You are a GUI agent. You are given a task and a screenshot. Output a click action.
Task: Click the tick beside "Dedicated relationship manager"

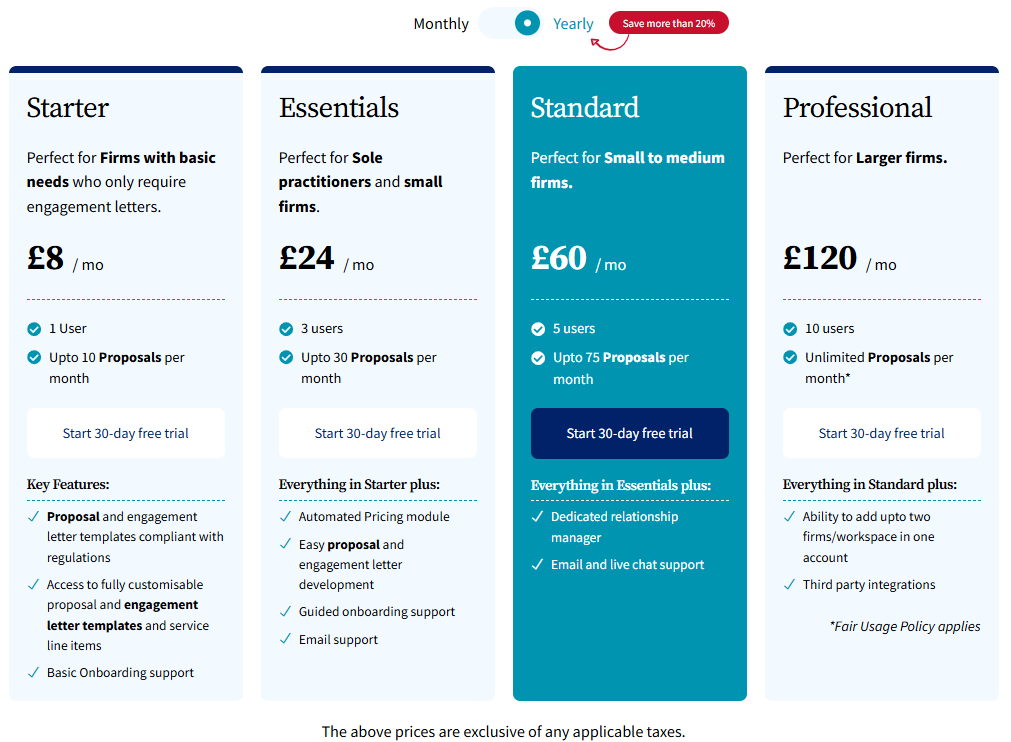(x=538, y=517)
